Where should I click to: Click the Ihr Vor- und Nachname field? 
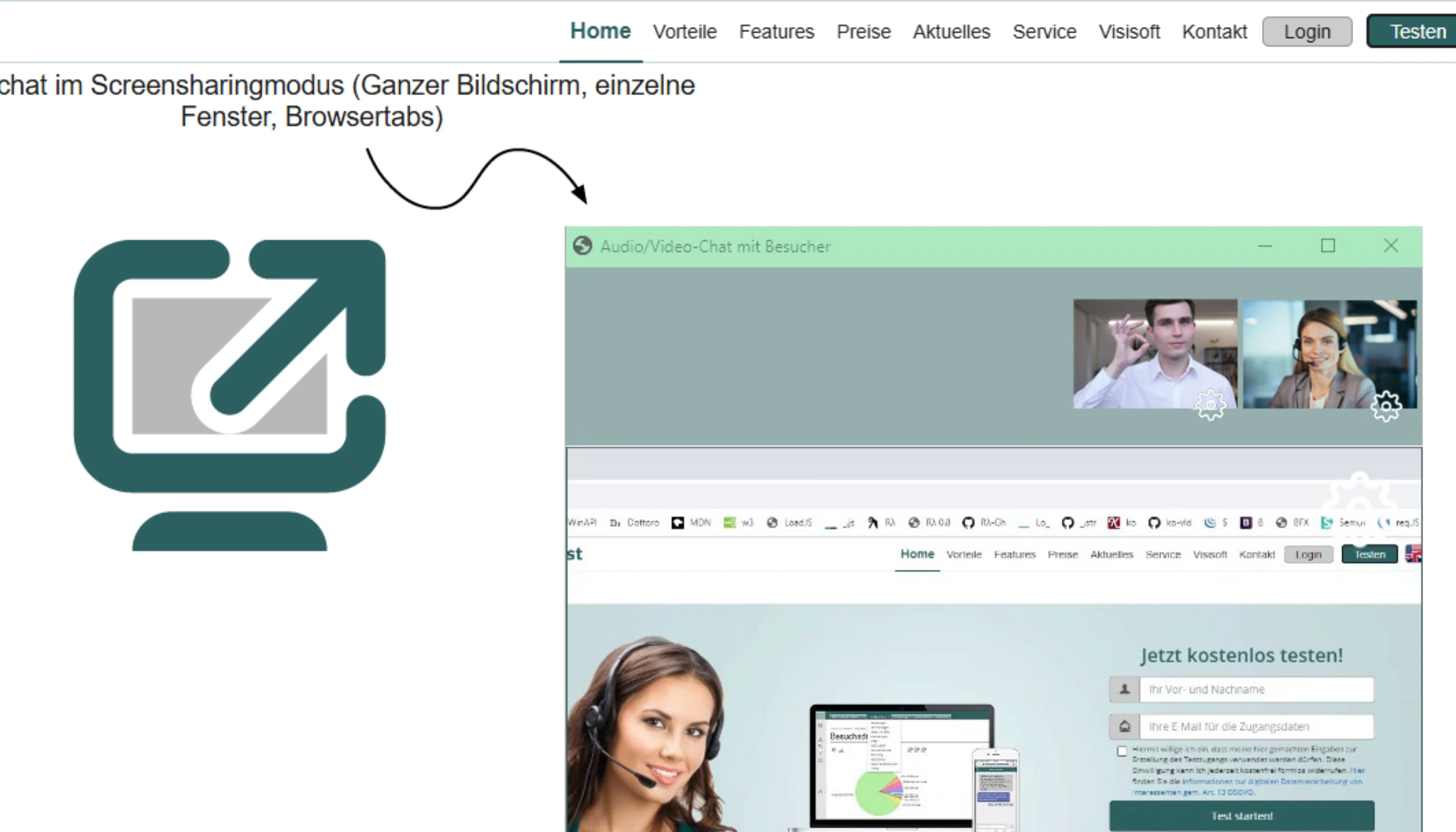point(1256,689)
